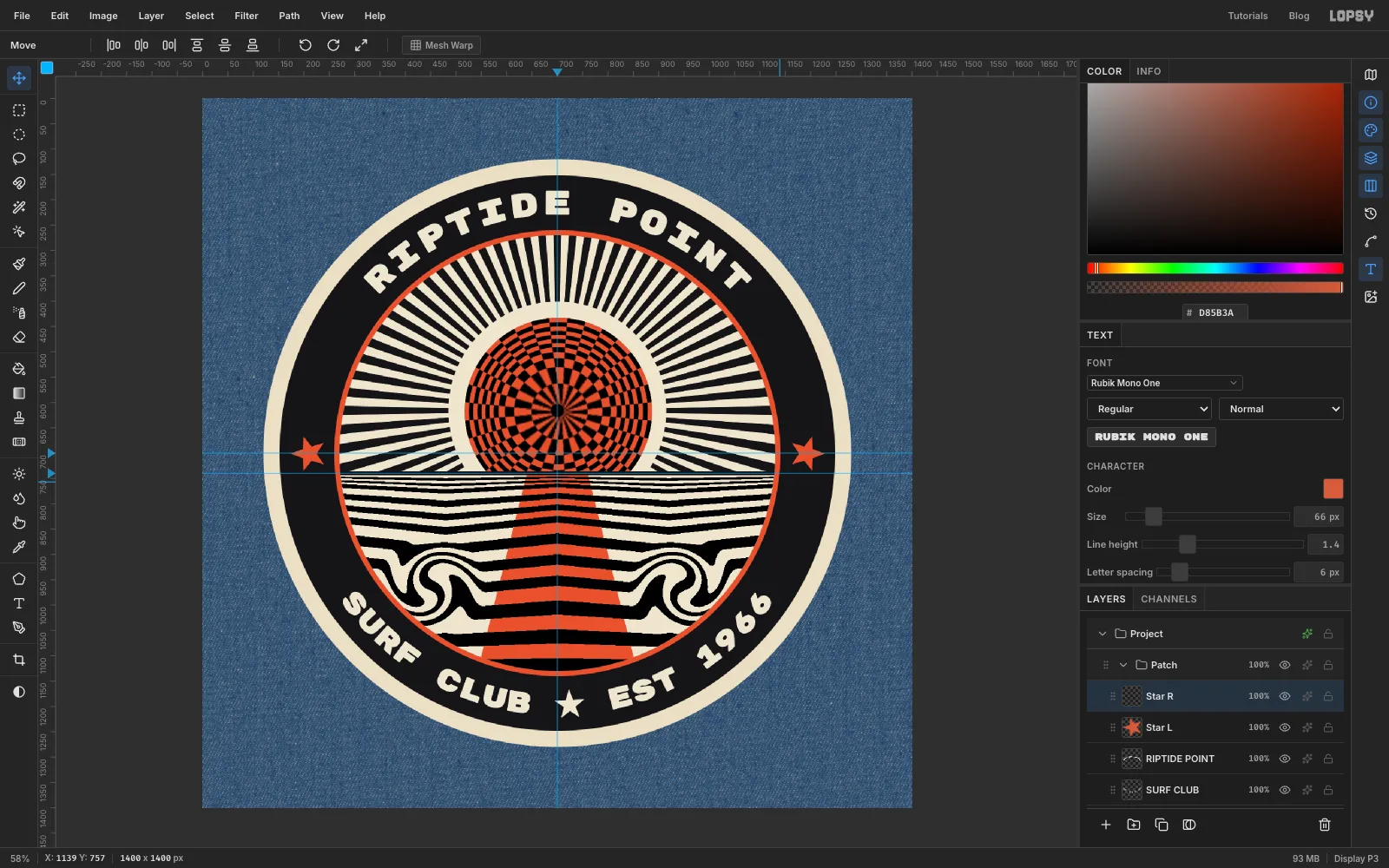Choose the Lasso selection tool
1389x868 pixels.
click(x=18, y=159)
